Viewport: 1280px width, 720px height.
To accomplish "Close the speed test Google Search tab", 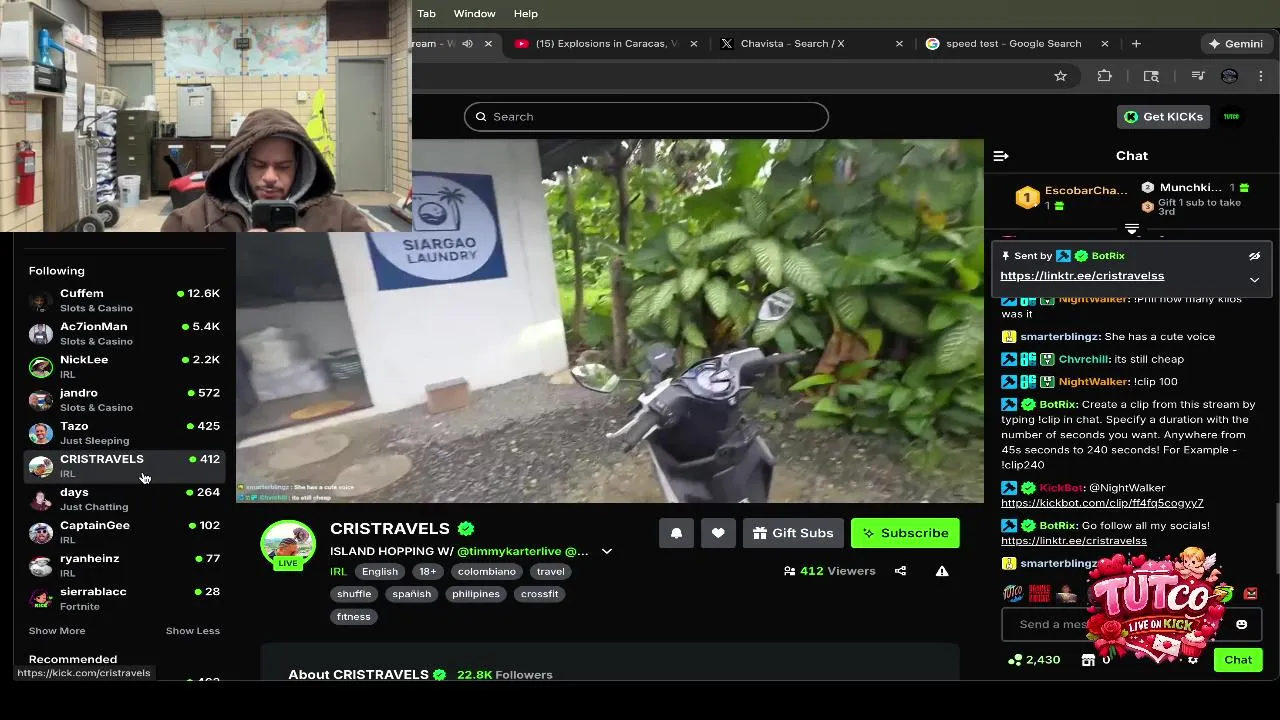I will (x=1104, y=44).
